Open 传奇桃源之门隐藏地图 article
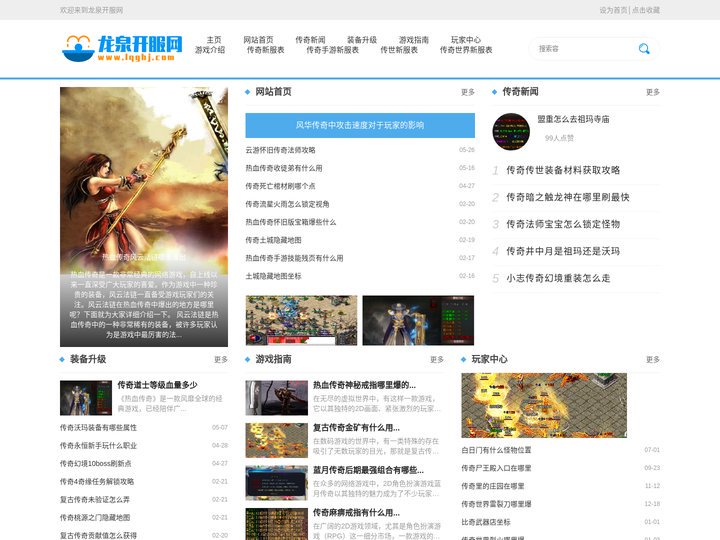720x540 pixels. (x=95, y=518)
